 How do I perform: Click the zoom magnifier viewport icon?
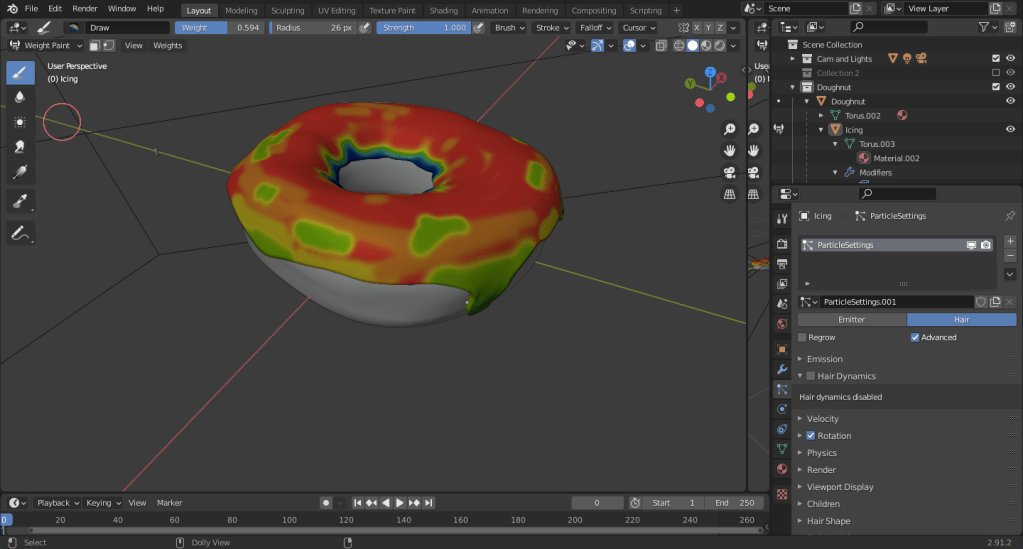coord(730,129)
